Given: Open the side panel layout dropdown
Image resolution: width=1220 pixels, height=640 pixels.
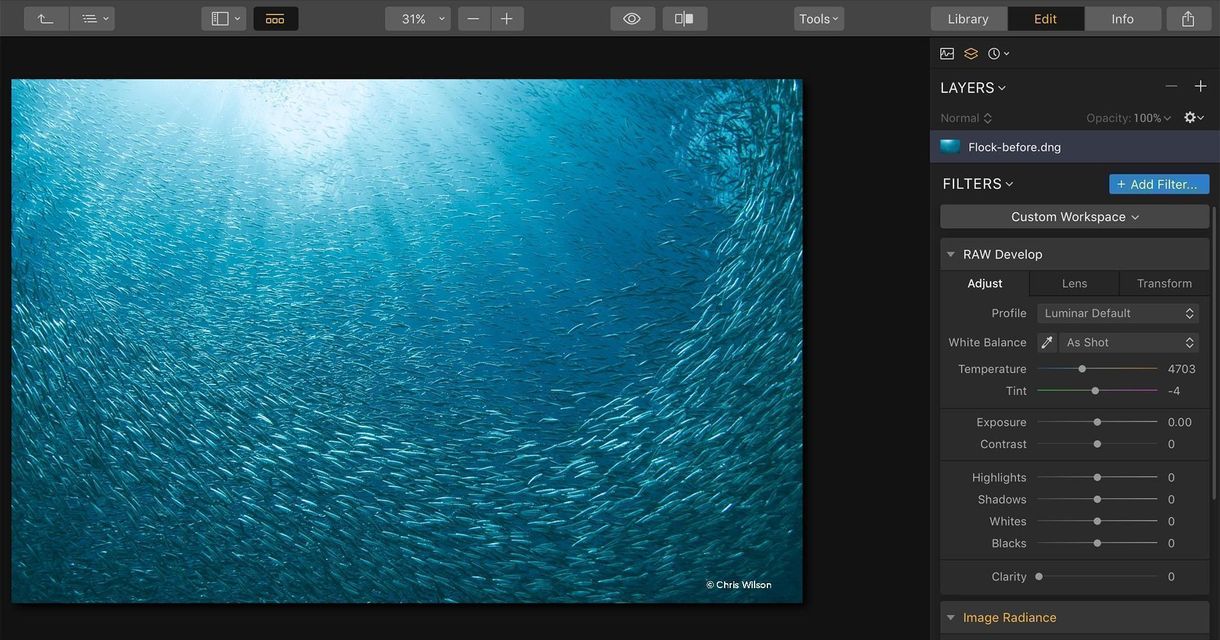Looking at the screenshot, I should coord(224,18).
